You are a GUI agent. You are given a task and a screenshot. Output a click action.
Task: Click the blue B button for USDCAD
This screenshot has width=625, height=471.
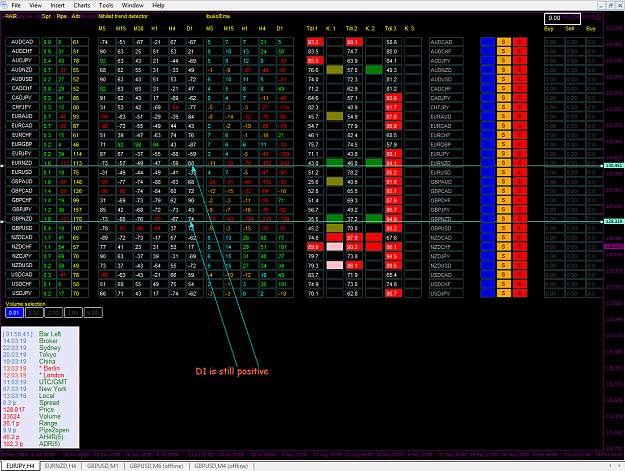pyautogui.click(x=487, y=275)
